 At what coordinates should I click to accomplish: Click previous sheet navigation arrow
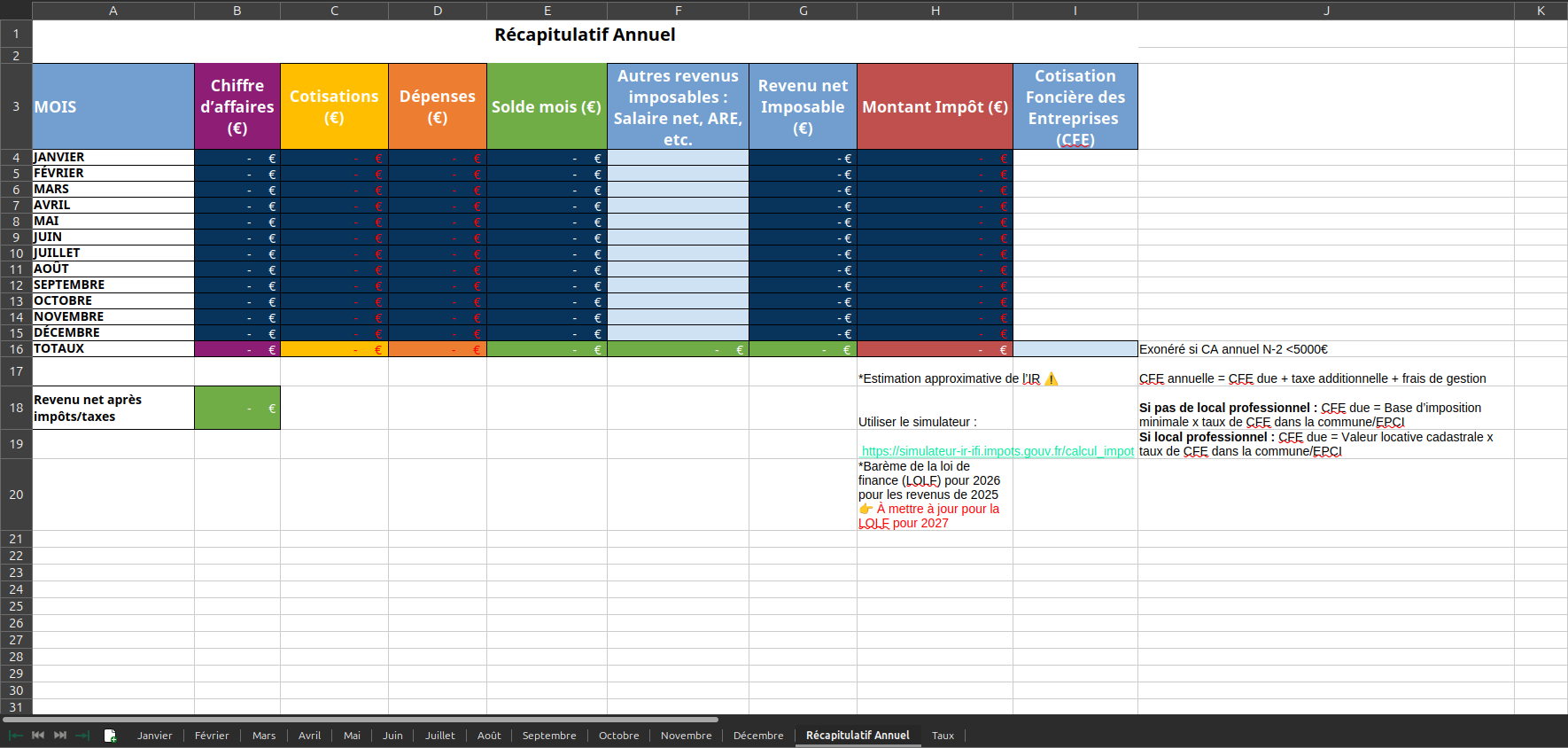38,736
